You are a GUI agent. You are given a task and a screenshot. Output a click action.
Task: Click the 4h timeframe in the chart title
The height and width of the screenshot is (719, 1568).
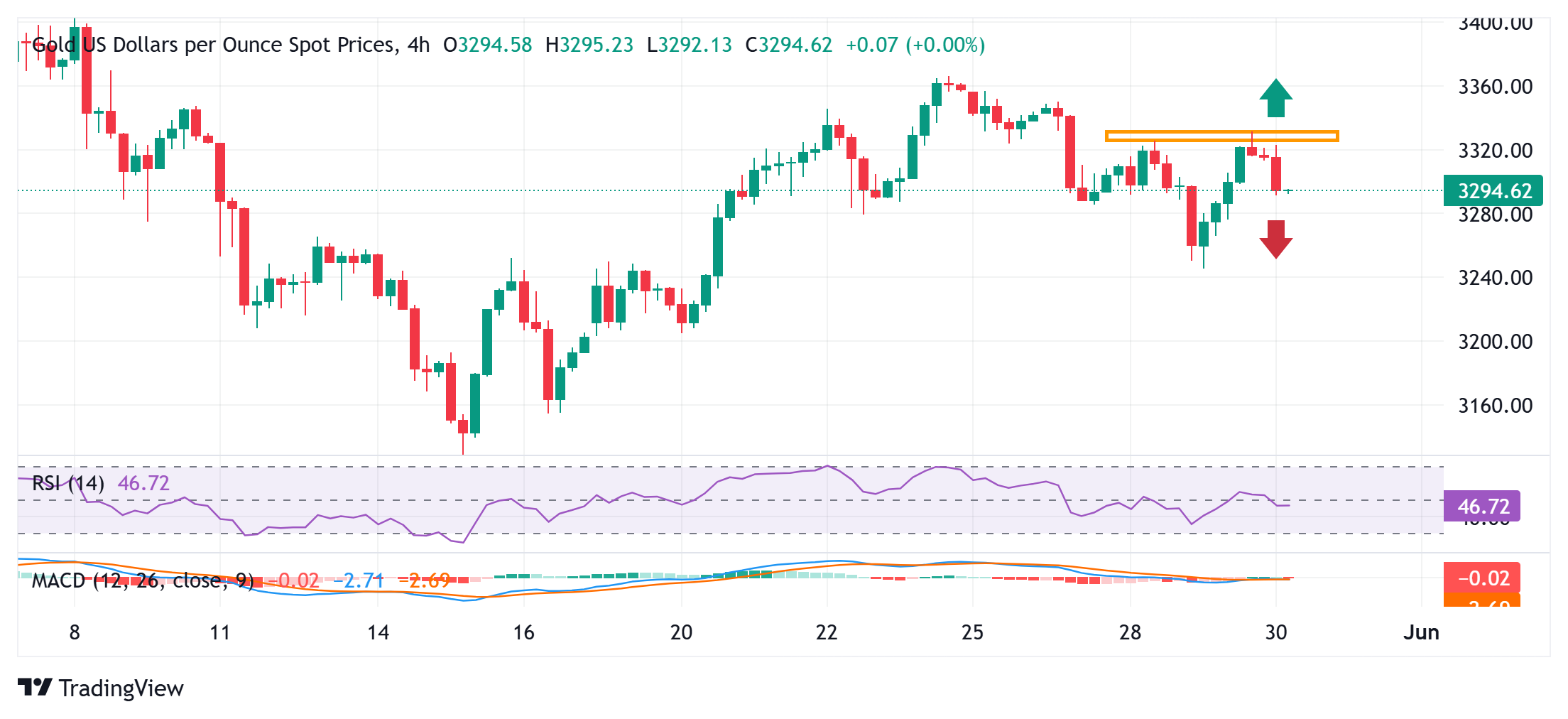point(418,45)
